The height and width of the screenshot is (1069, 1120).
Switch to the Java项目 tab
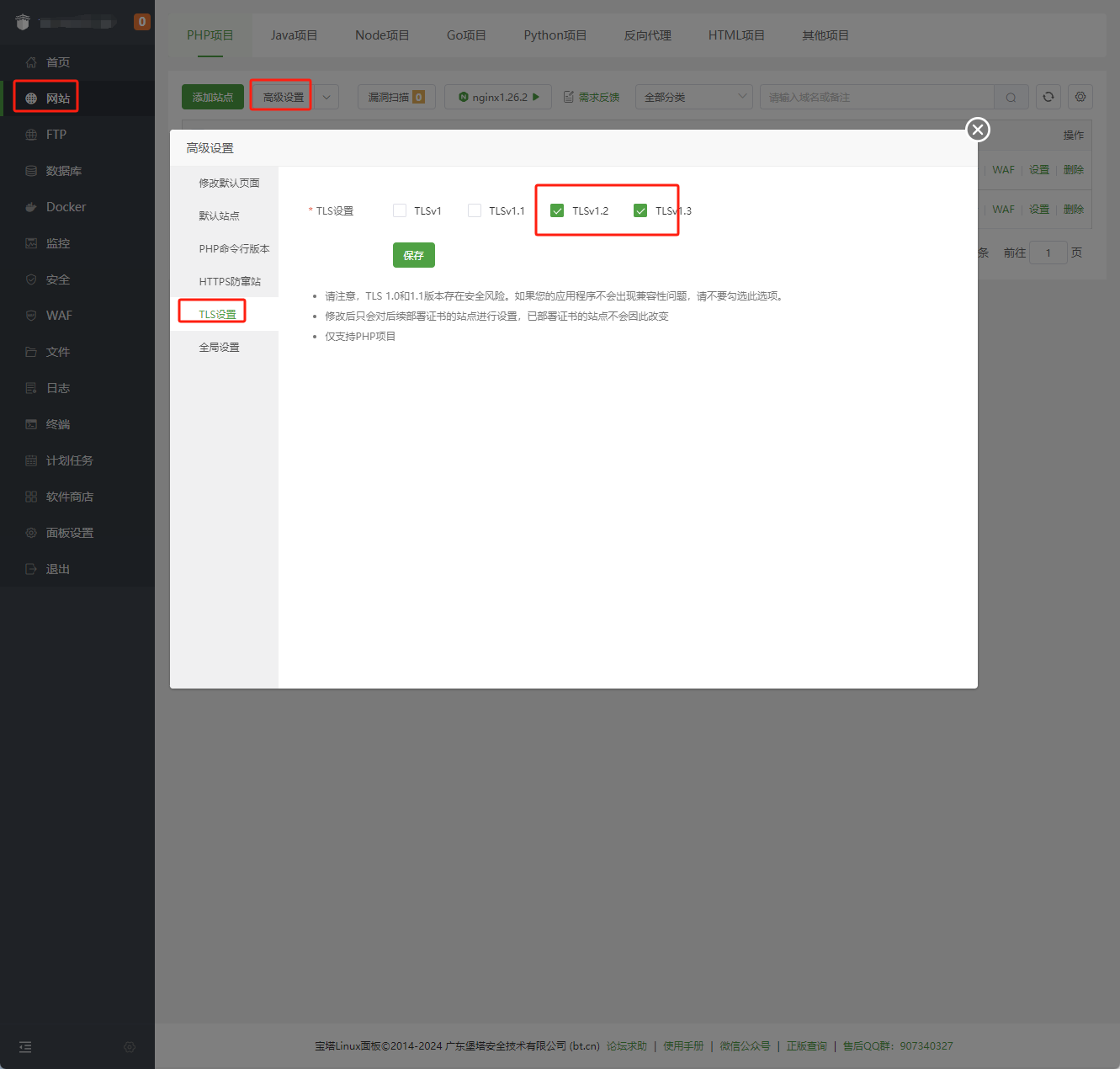(295, 35)
